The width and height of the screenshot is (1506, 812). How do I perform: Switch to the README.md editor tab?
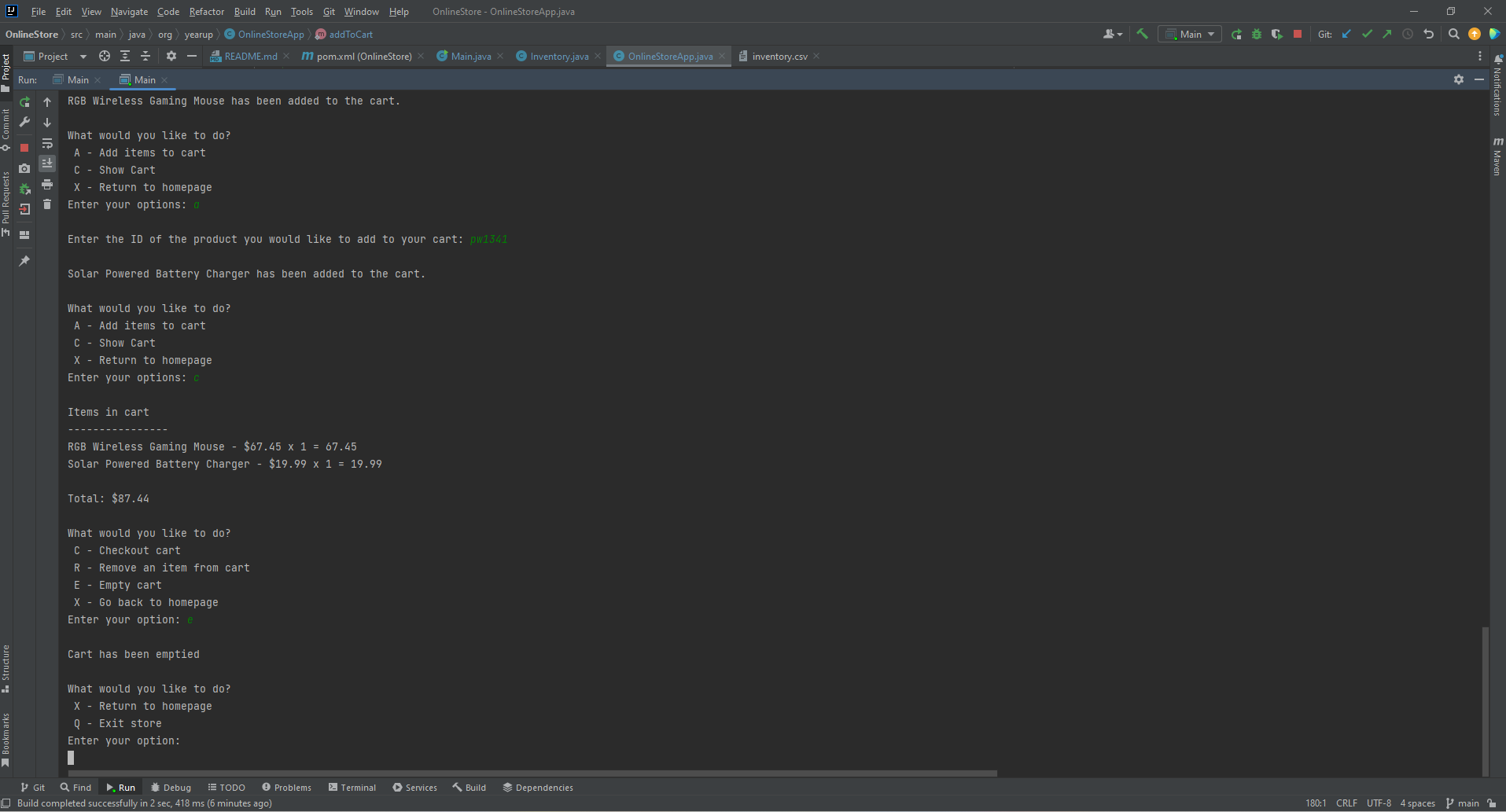tap(251, 57)
